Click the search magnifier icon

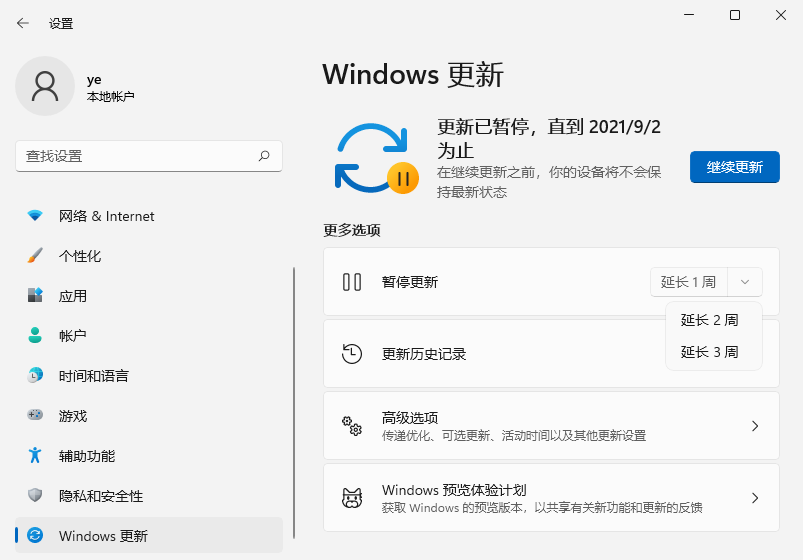pyautogui.click(x=264, y=156)
